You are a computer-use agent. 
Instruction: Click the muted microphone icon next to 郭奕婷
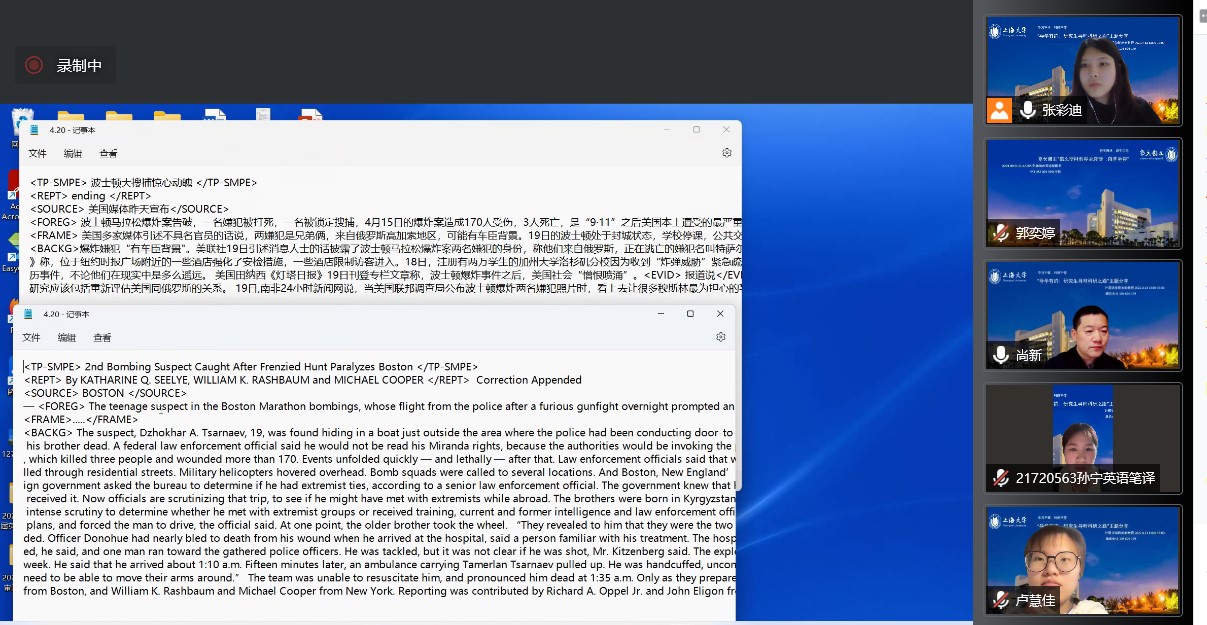(x=1001, y=233)
